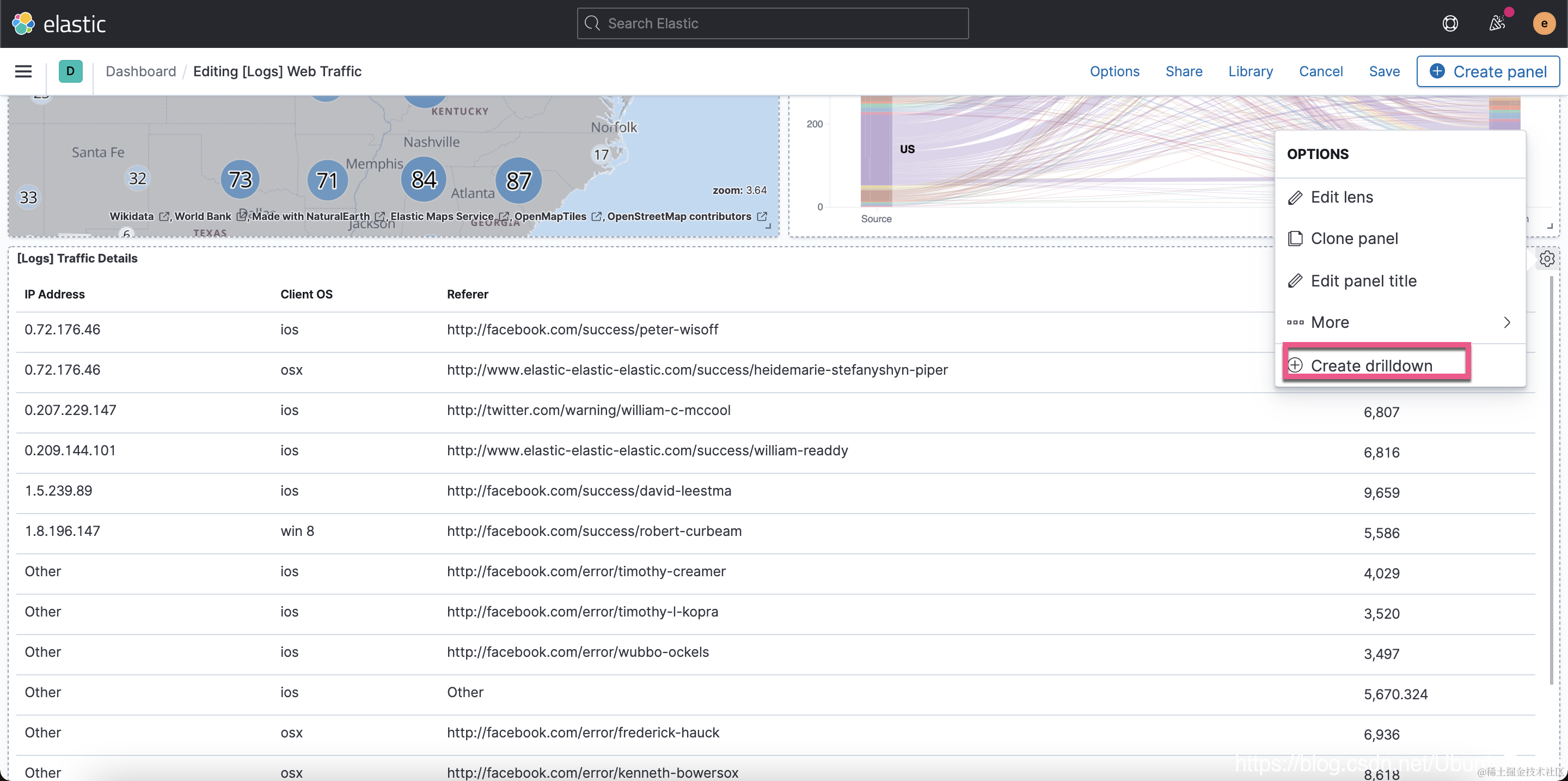
Task: Click the table vertical scrollbar
Action: [1551, 481]
